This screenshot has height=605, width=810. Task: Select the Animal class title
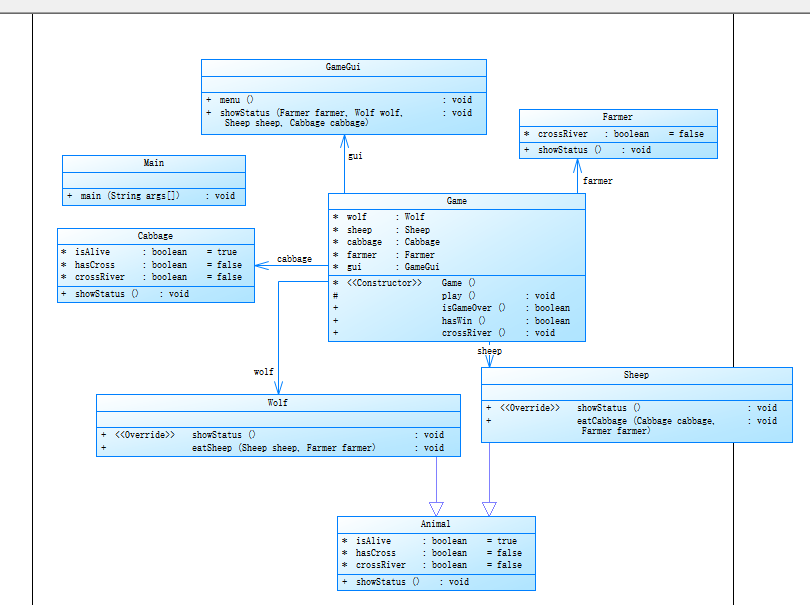[x=435, y=524]
